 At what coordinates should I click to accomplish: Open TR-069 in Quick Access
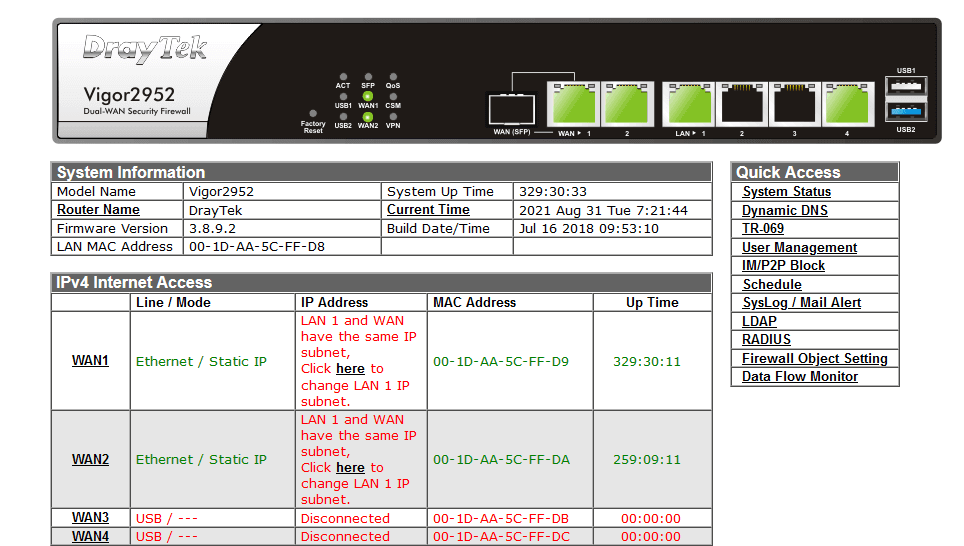tap(762, 229)
